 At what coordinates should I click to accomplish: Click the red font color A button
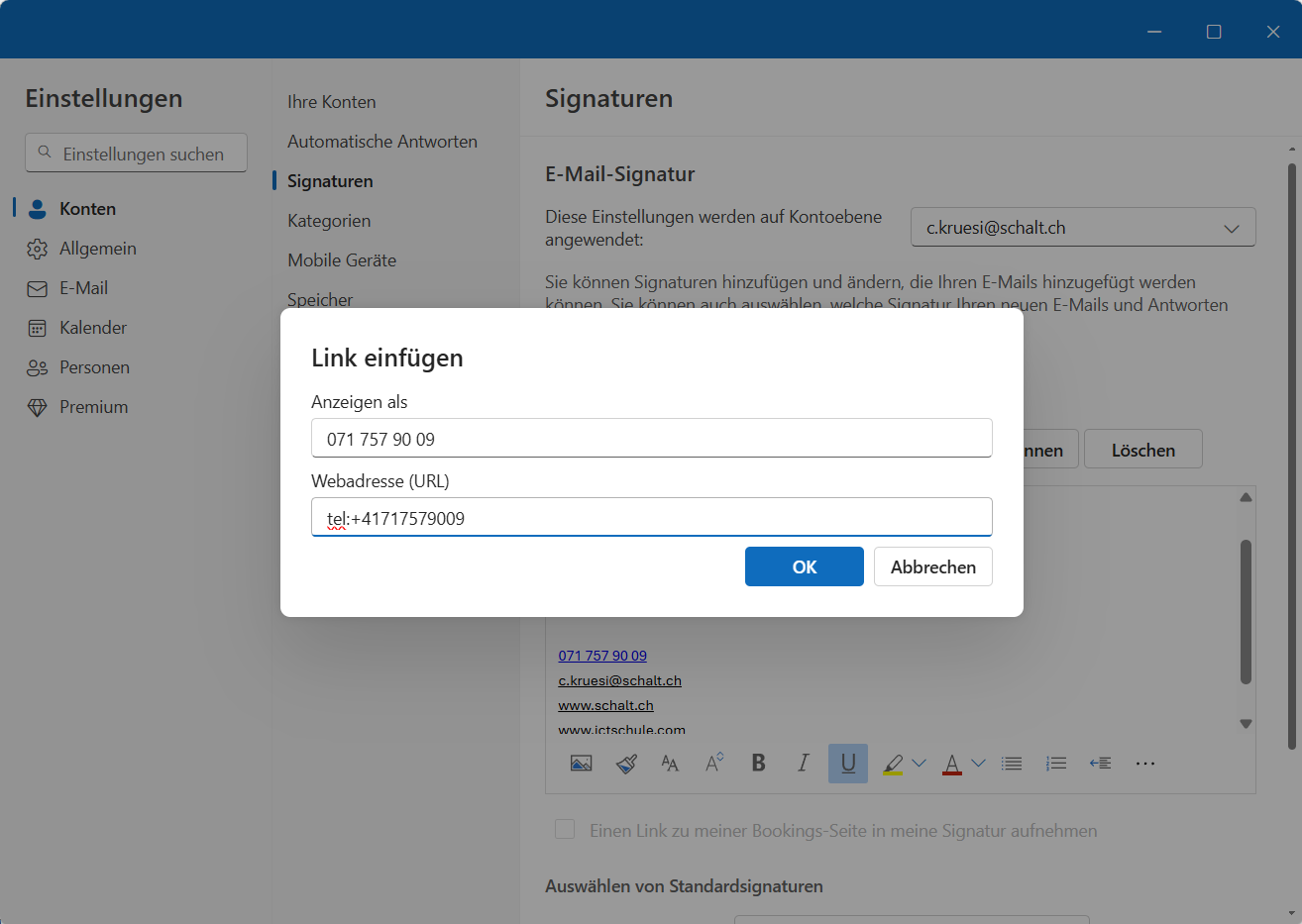(951, 764)
